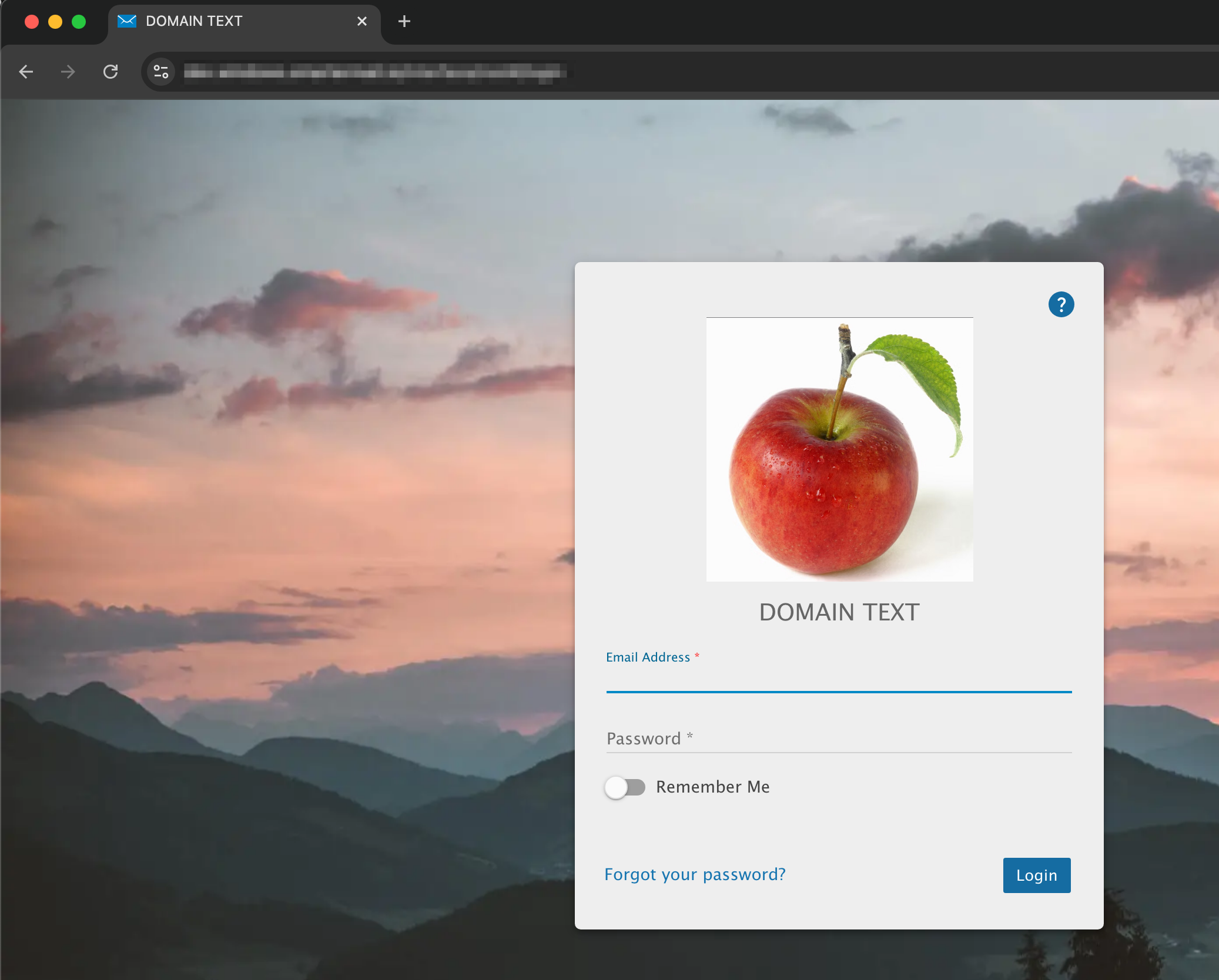Select the DOMAIN TEXT browser tab
1219x980 pixels.
(235, 21)
